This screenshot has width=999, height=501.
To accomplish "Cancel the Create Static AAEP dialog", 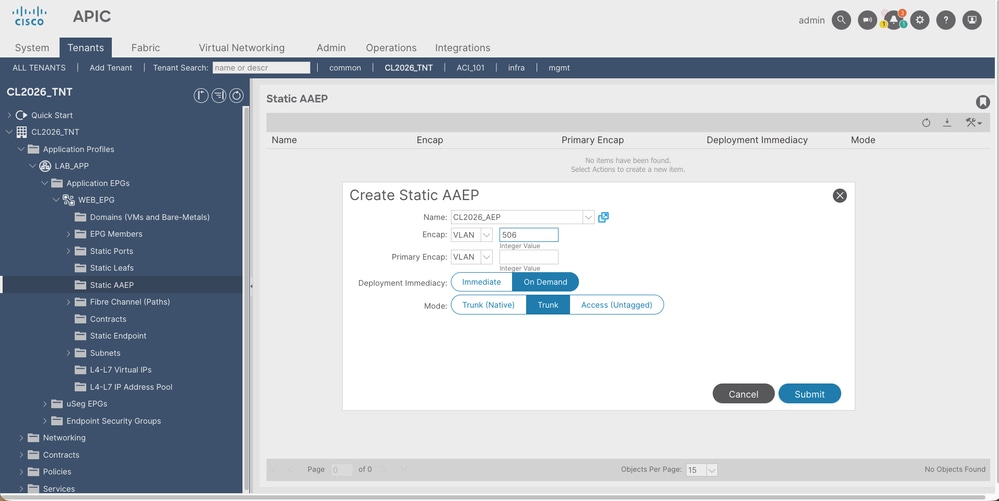I will point(744,394).
